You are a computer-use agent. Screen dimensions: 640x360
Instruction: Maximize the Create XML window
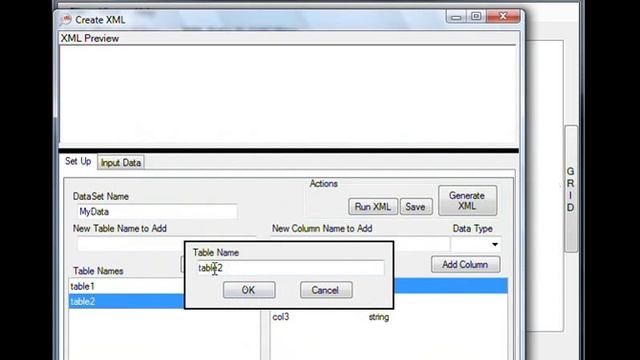[476, 17]
